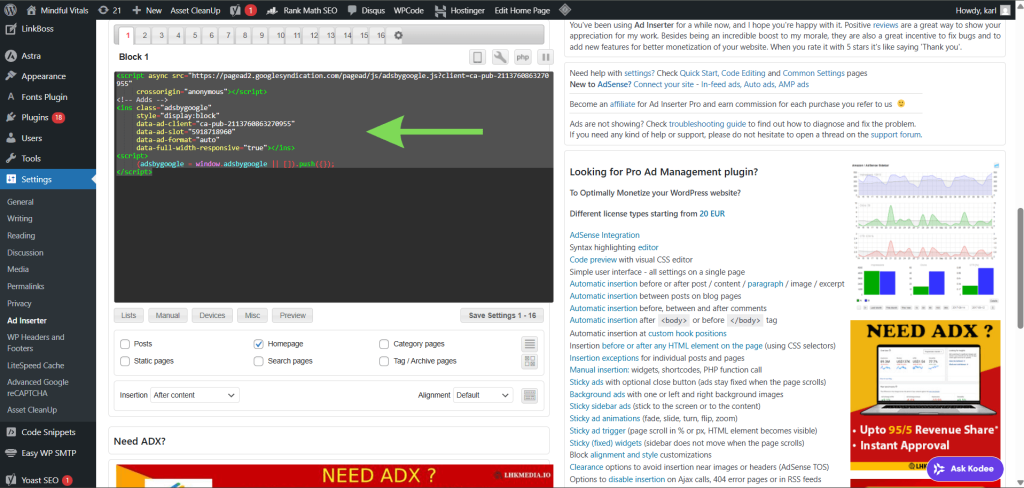The width and height of the screenshot is (1024, 488).
Task: Switch to block tab 9
Action: click(x=261, y=35)
